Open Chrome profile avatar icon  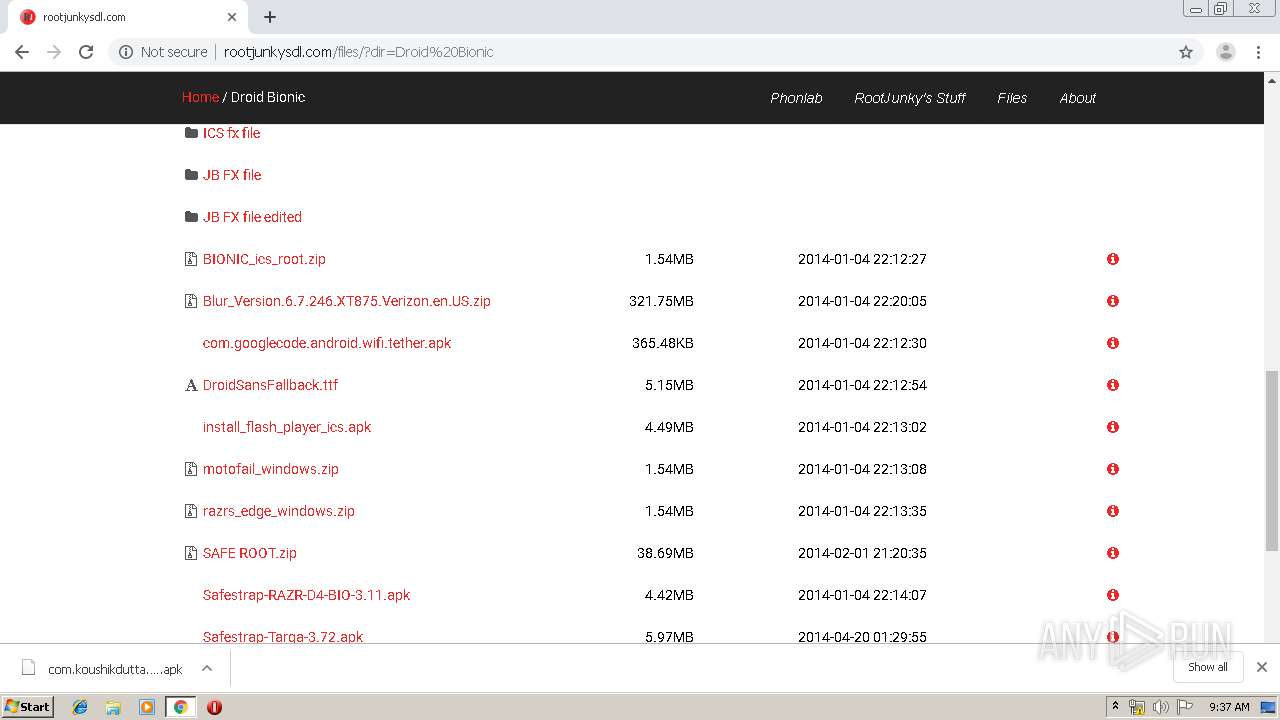1225,52
